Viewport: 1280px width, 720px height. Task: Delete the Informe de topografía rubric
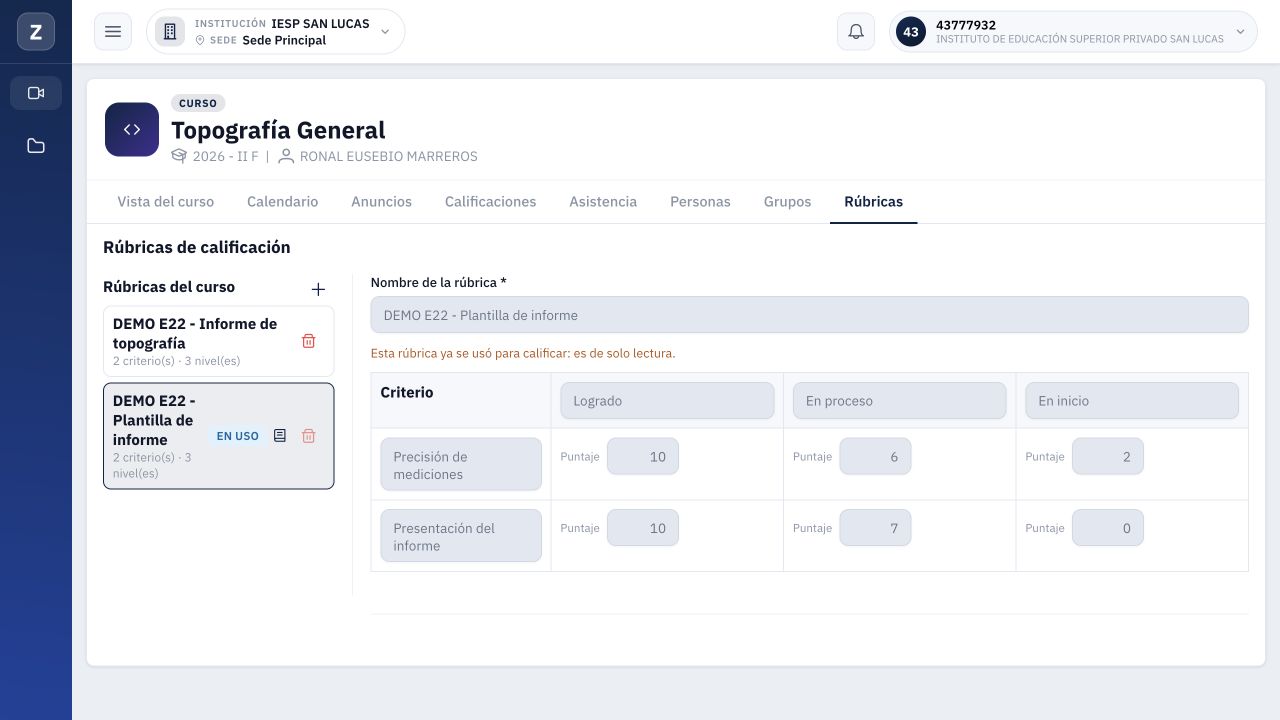(x=309, y=341)
